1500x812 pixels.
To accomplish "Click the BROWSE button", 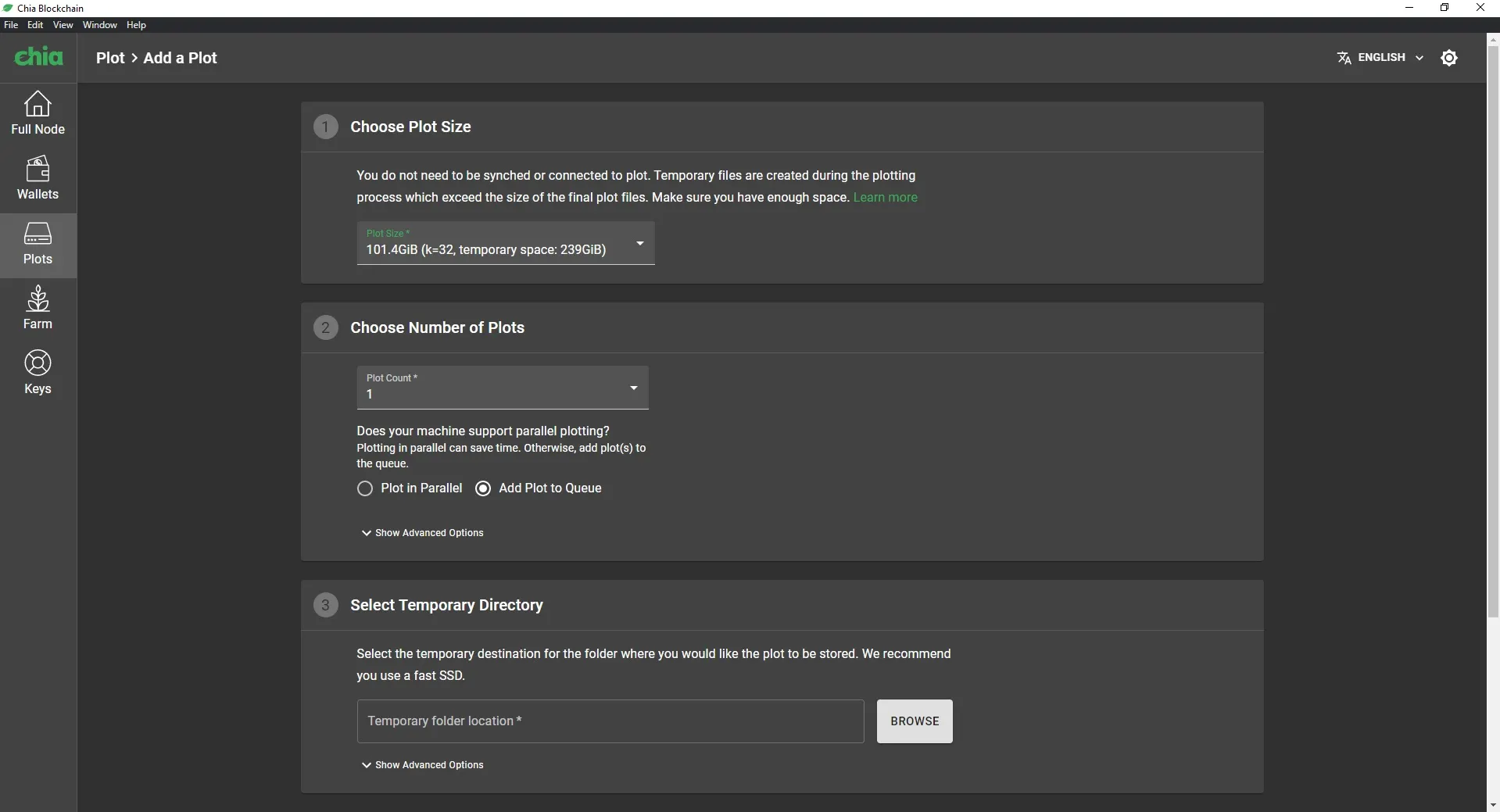I will pyautogui.click(x=914, y=721).
